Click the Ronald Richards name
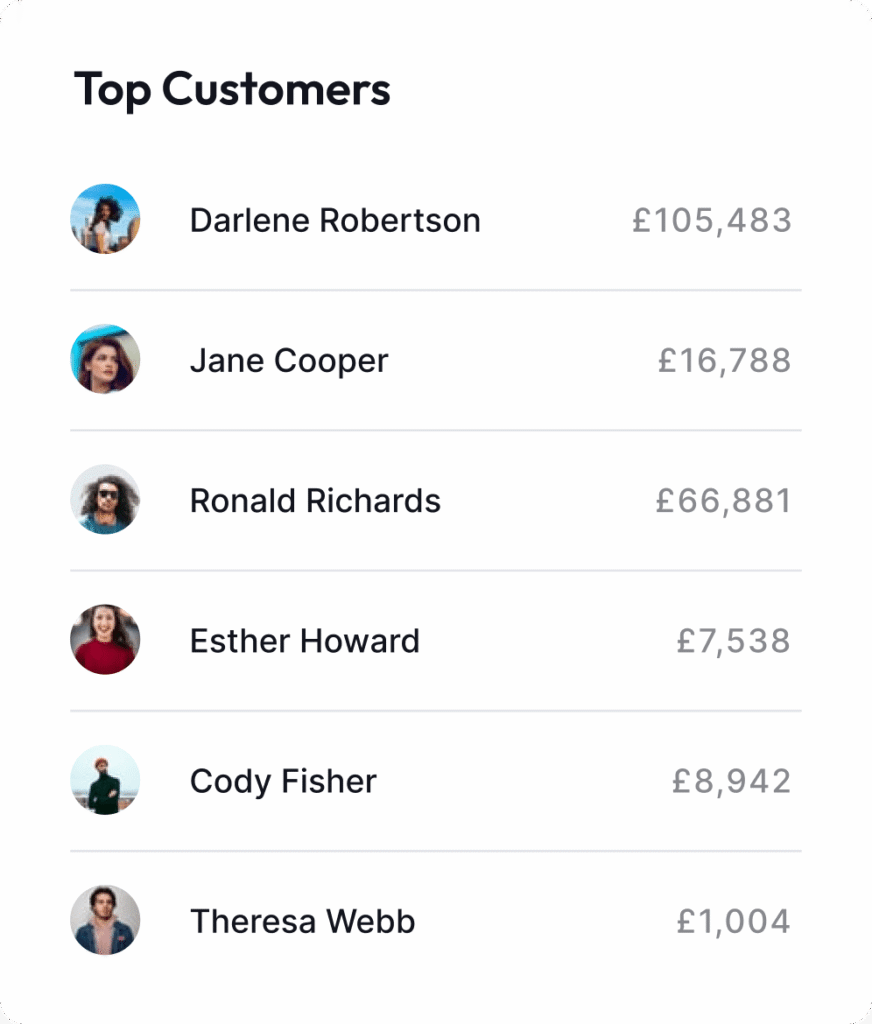This screenshot has width=872, height=1024. pyautogui.click(x=315, y=500)
